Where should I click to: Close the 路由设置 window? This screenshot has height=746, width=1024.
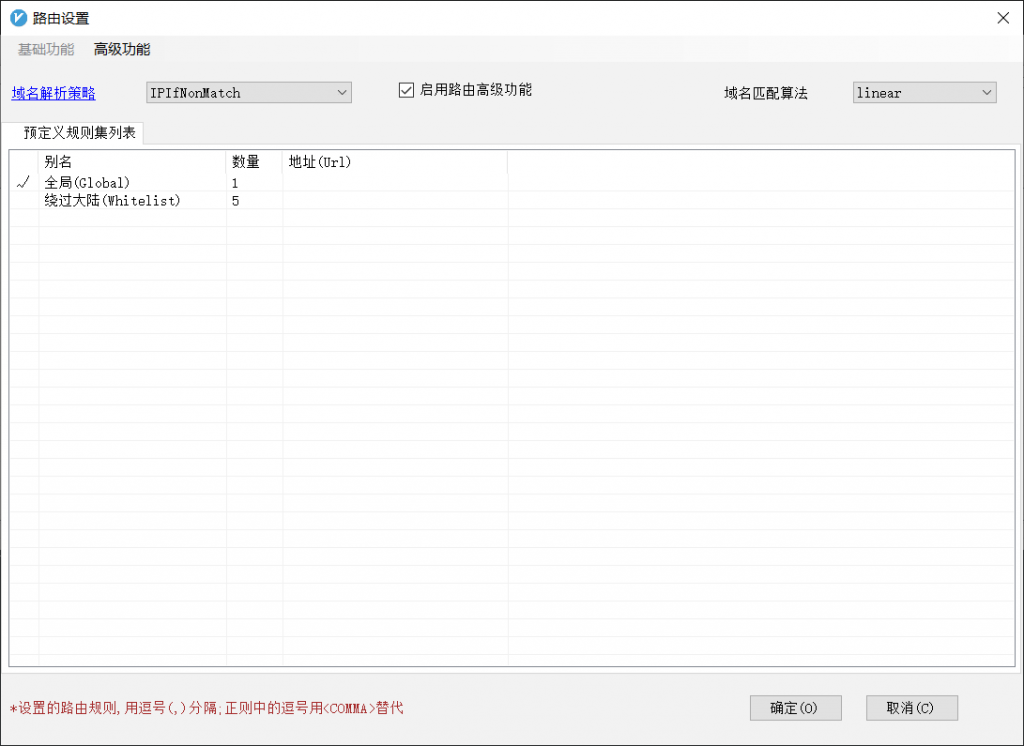tap(1003, 17)
